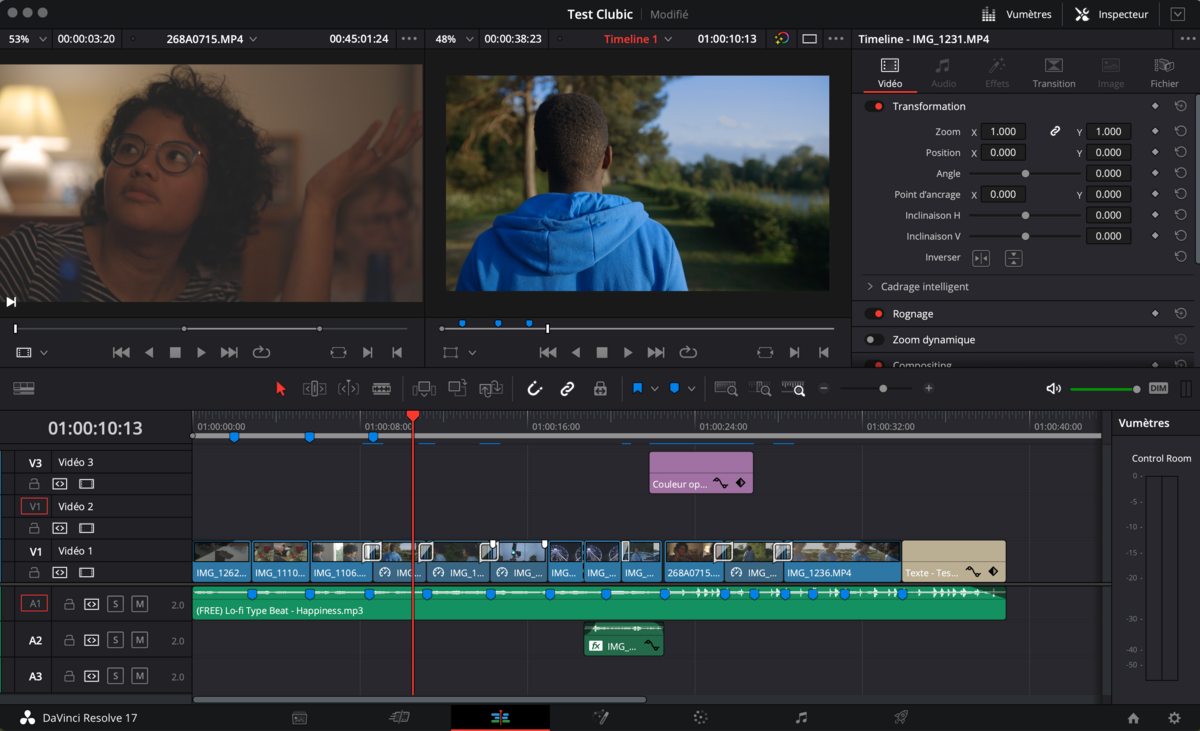Open the Fusion page wand icon
1200x731 pixels.
pyautogui.click(x=601, y=717)
